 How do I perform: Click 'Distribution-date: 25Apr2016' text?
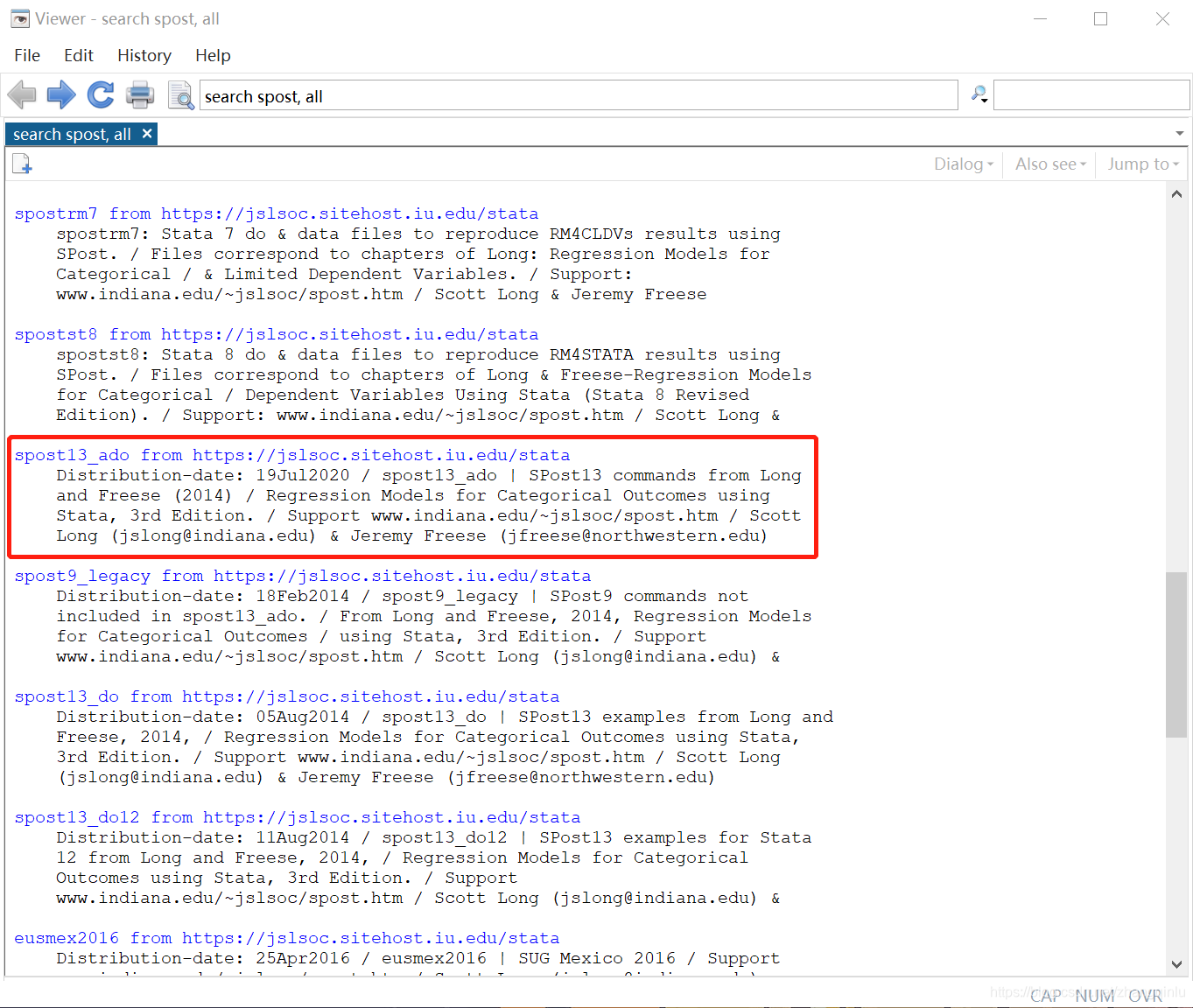coord(203,958)
